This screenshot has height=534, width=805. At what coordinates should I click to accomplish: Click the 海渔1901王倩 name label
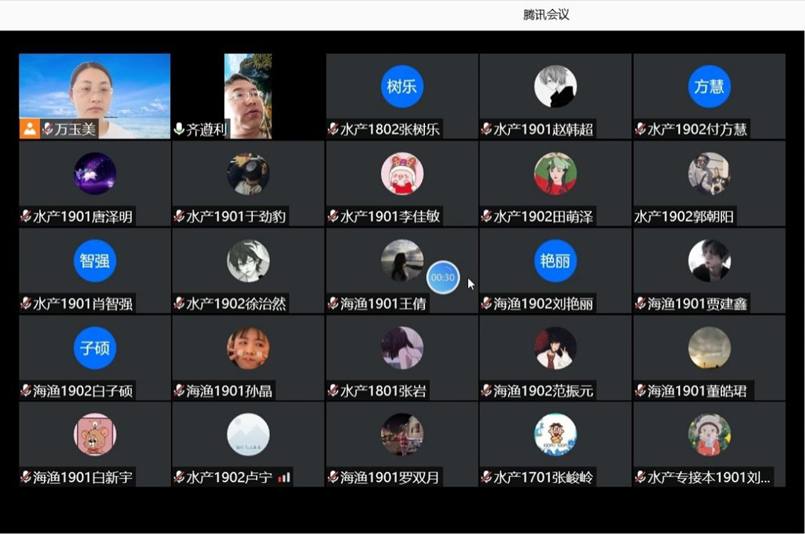[383, 304]
